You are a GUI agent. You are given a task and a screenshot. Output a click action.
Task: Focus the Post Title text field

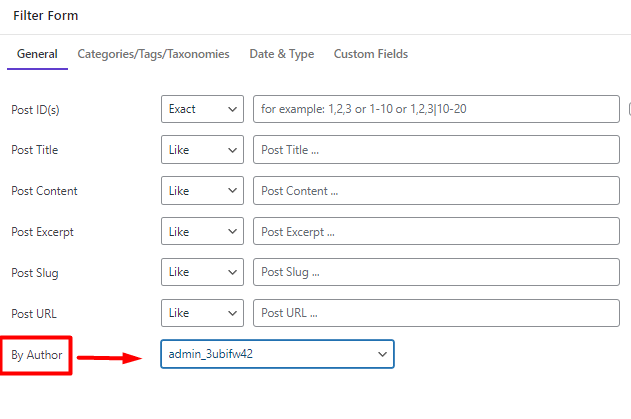pyautogui.click(x=436, y=150)
